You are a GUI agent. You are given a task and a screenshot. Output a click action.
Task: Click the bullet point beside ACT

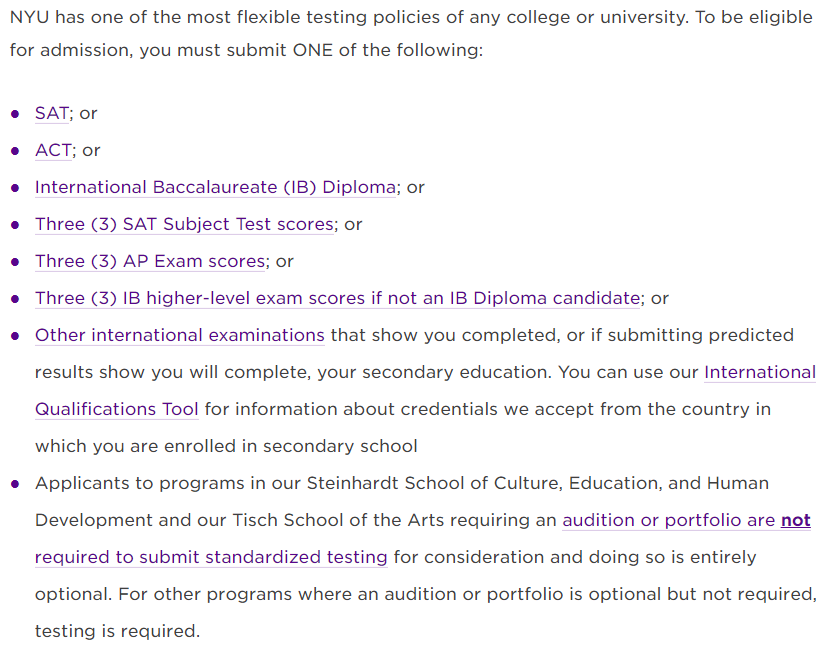[x=15, y=151]
